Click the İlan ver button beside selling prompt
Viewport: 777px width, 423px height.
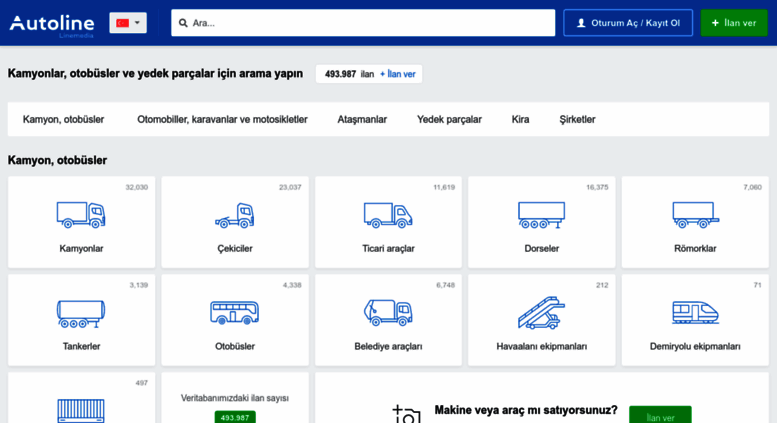pyautogui.click(x=660, y=415)
